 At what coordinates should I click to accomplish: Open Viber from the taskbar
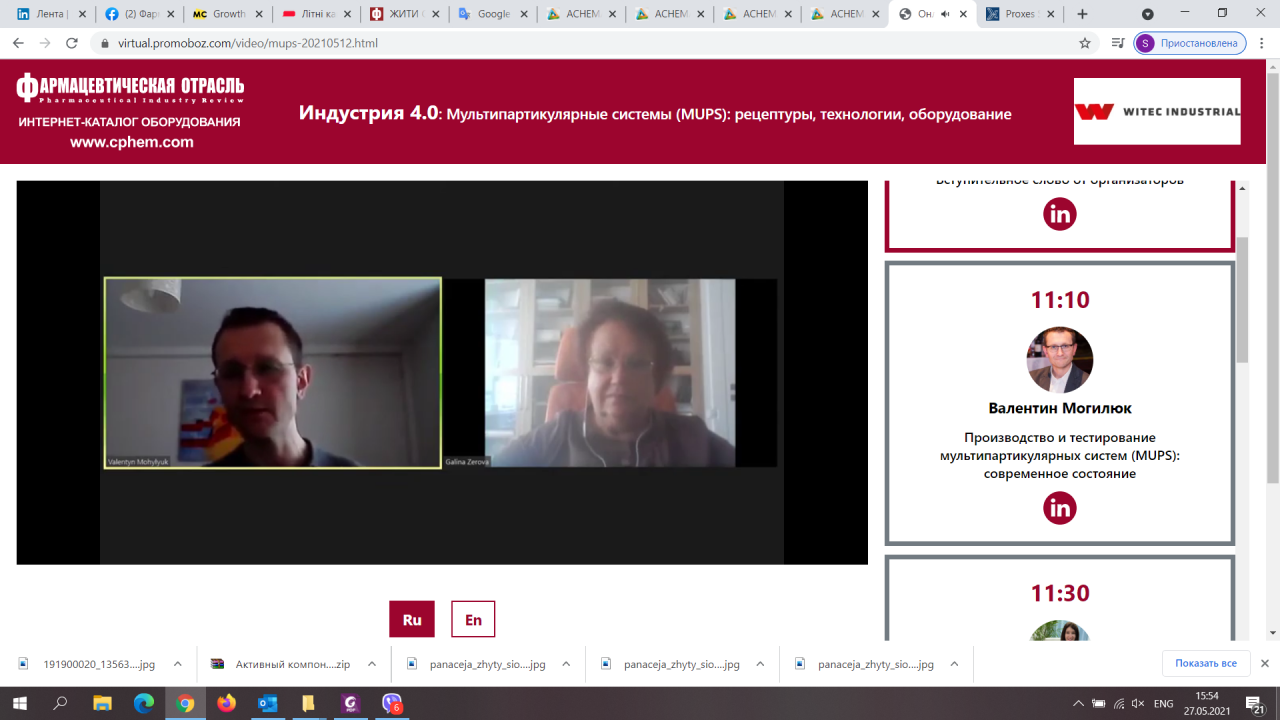392,703
